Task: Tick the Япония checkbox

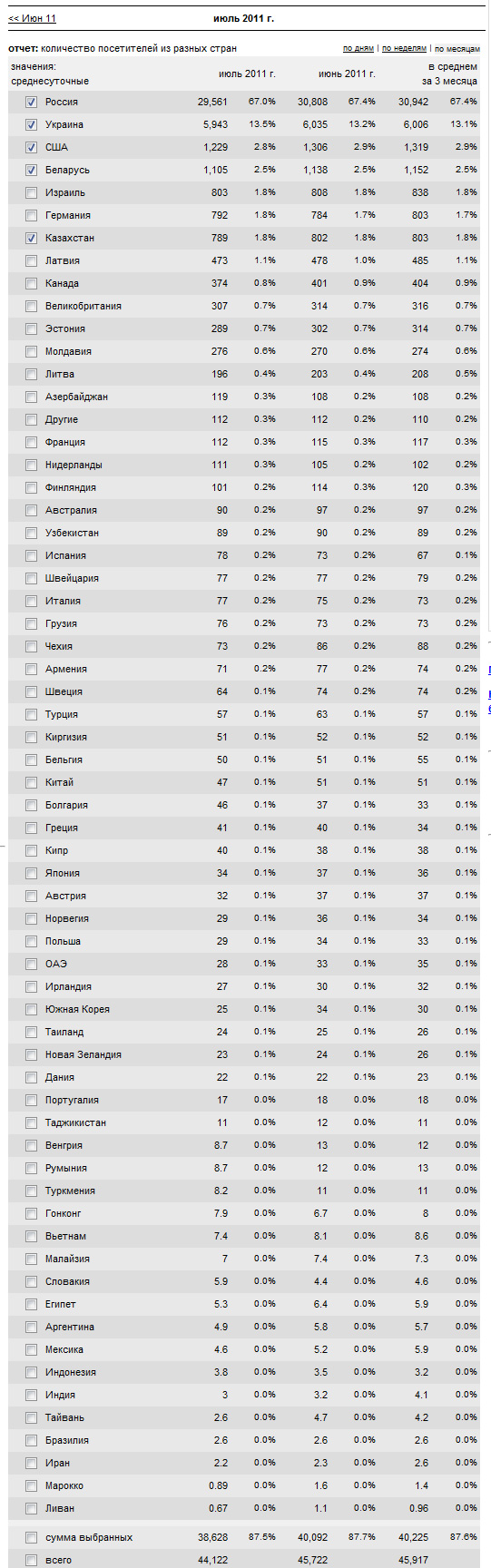Action: 32,874
